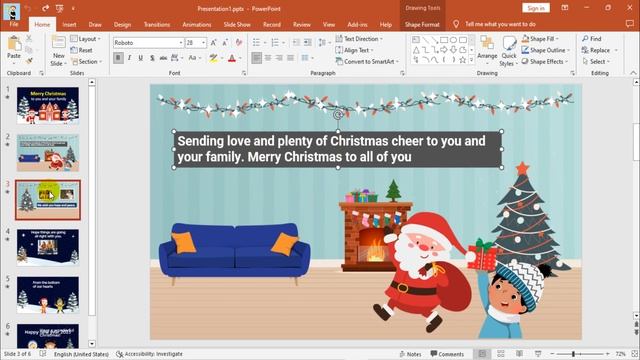The width and height of the screenshot is (640, 360).
Task: Toggle the Comments pane
Action: (447, 354)
